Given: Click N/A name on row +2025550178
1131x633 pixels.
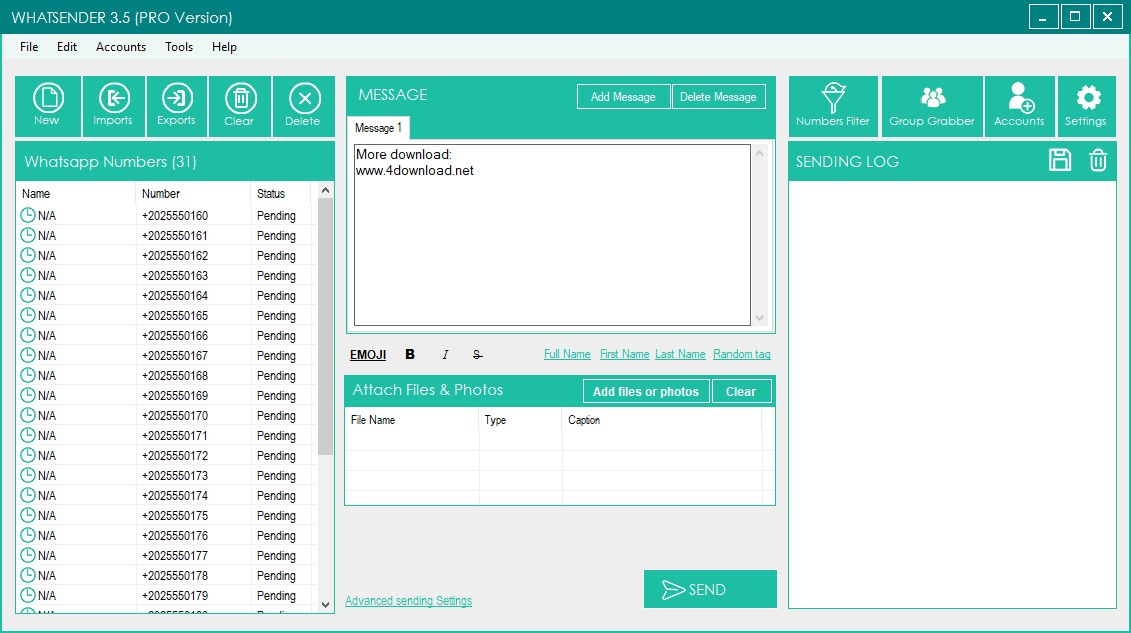Looking at the screenshot, I should [47, 575].
